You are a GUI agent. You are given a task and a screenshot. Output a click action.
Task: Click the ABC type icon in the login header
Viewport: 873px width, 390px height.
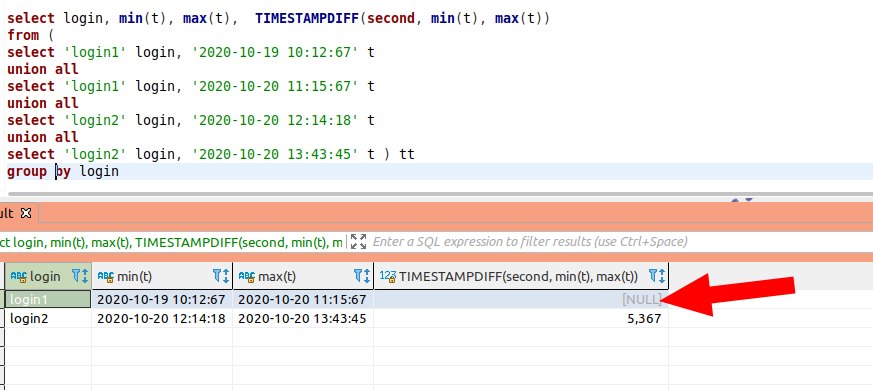pyautogui.click(x=18, y=276)
